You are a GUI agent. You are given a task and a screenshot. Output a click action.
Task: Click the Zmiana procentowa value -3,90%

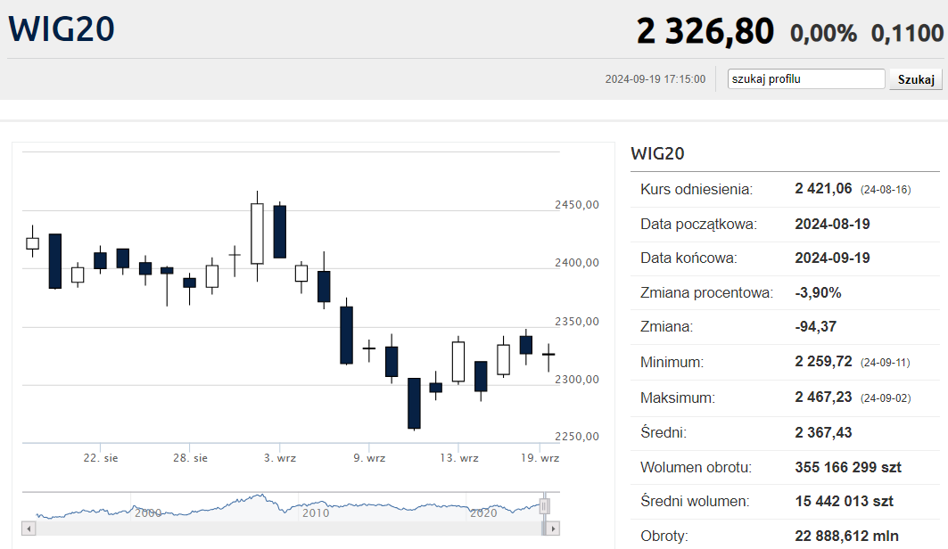[x=818, y=293]
